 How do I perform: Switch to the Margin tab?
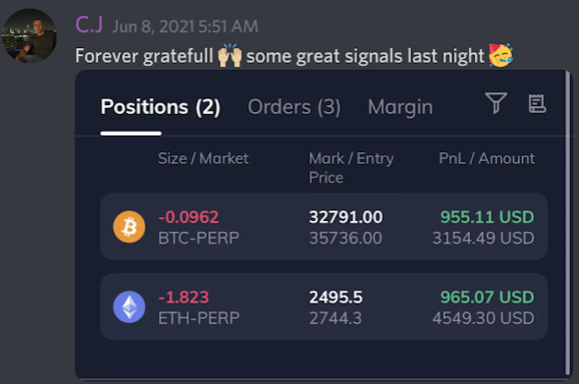400,107
